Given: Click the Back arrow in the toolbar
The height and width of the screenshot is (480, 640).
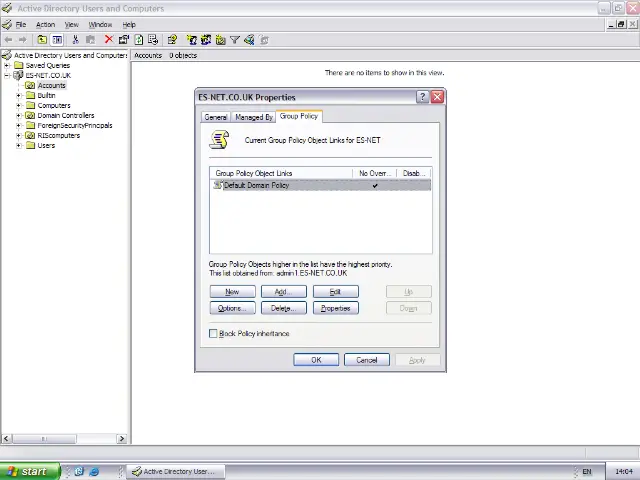Looking at the screenshot, I should click(x=8, y=40).
